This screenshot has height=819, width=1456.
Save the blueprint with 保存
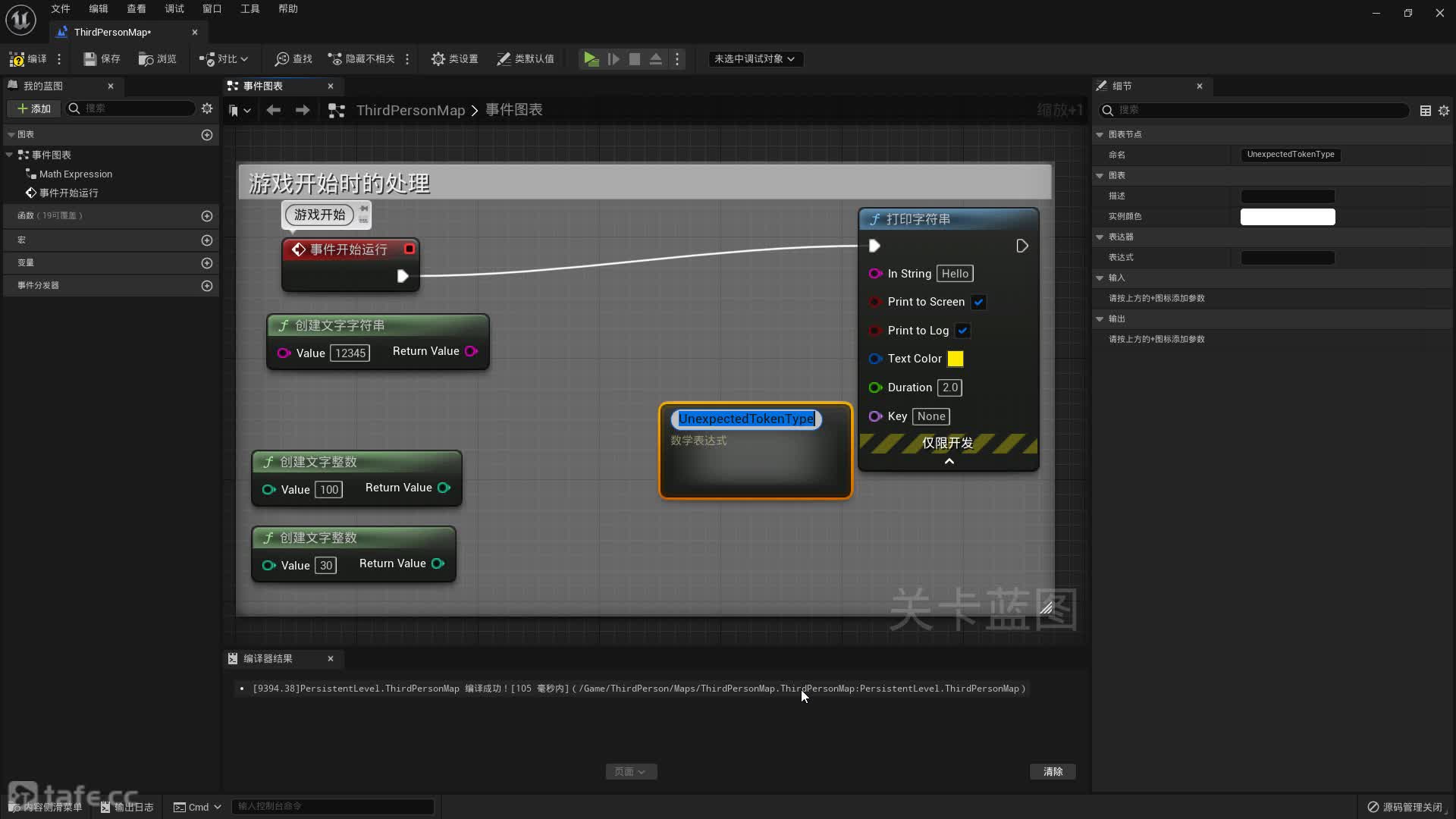(x=102, y=59)
